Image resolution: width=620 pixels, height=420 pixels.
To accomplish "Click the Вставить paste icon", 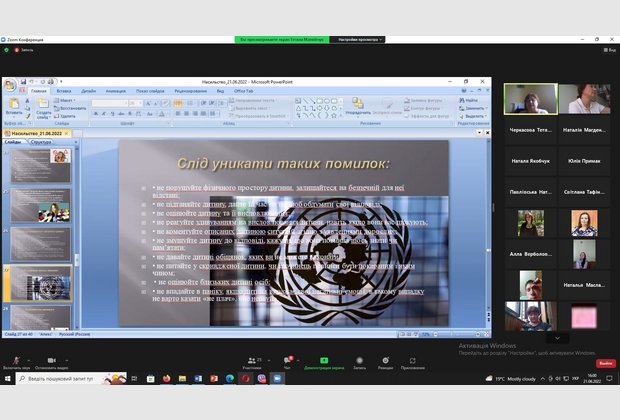I will [14, 104].
